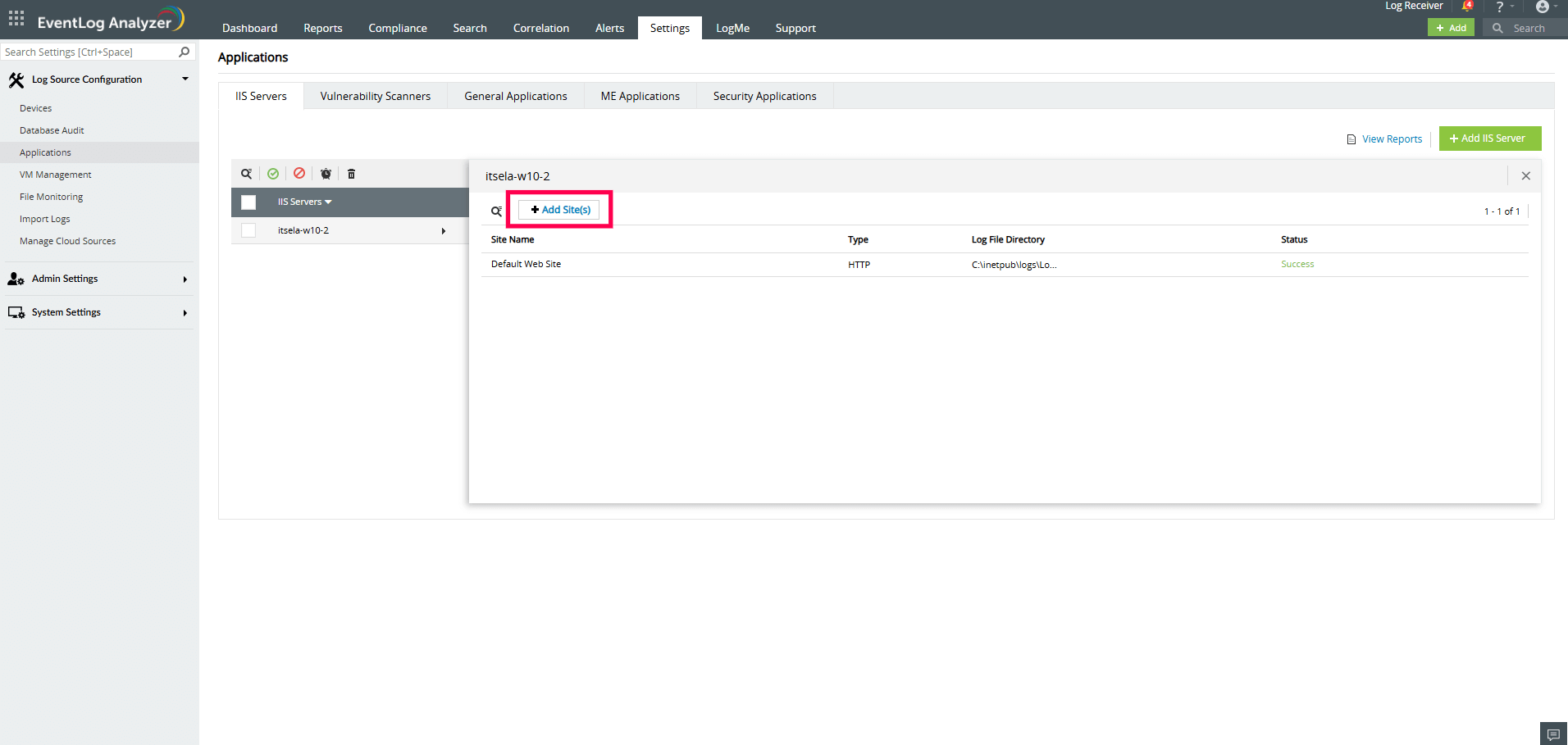The width and height of the screenshot is (1568, 745).
Task: Click the Add IIS Server button
Action: coord(1489,138)
